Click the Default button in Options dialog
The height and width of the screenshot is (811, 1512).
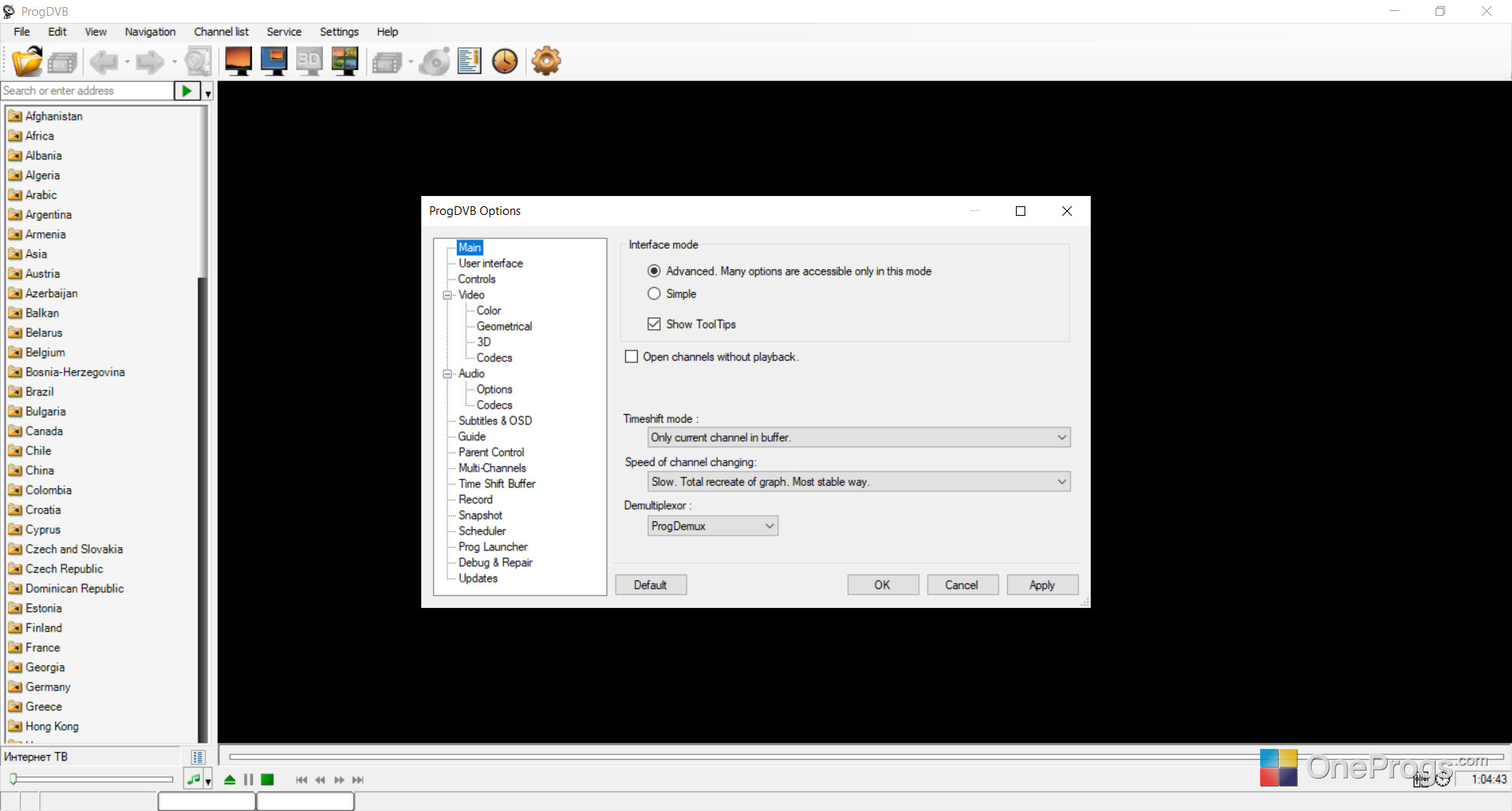[650, 585]
